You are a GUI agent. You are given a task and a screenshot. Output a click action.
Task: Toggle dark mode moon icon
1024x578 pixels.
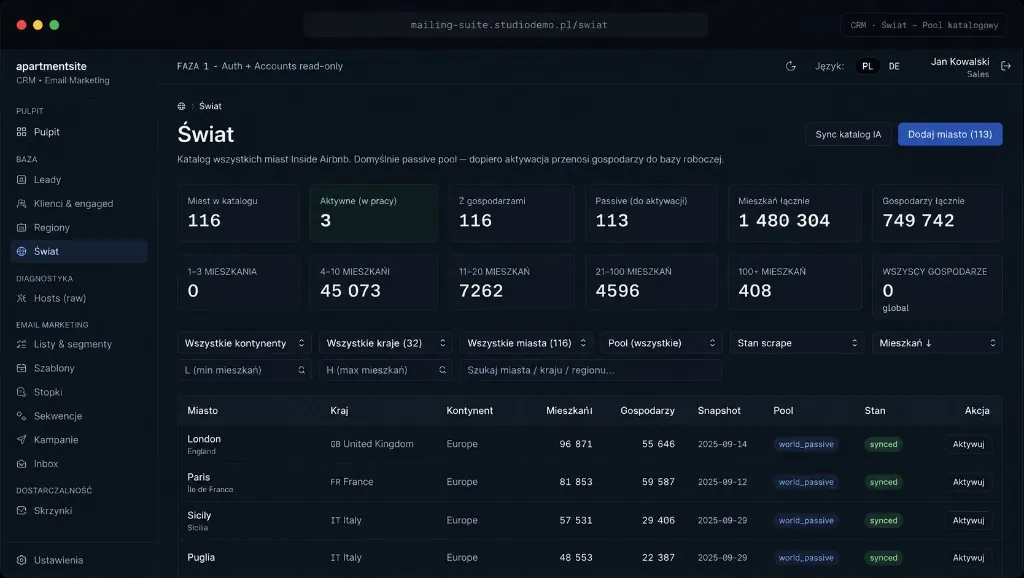pos(790,66)
